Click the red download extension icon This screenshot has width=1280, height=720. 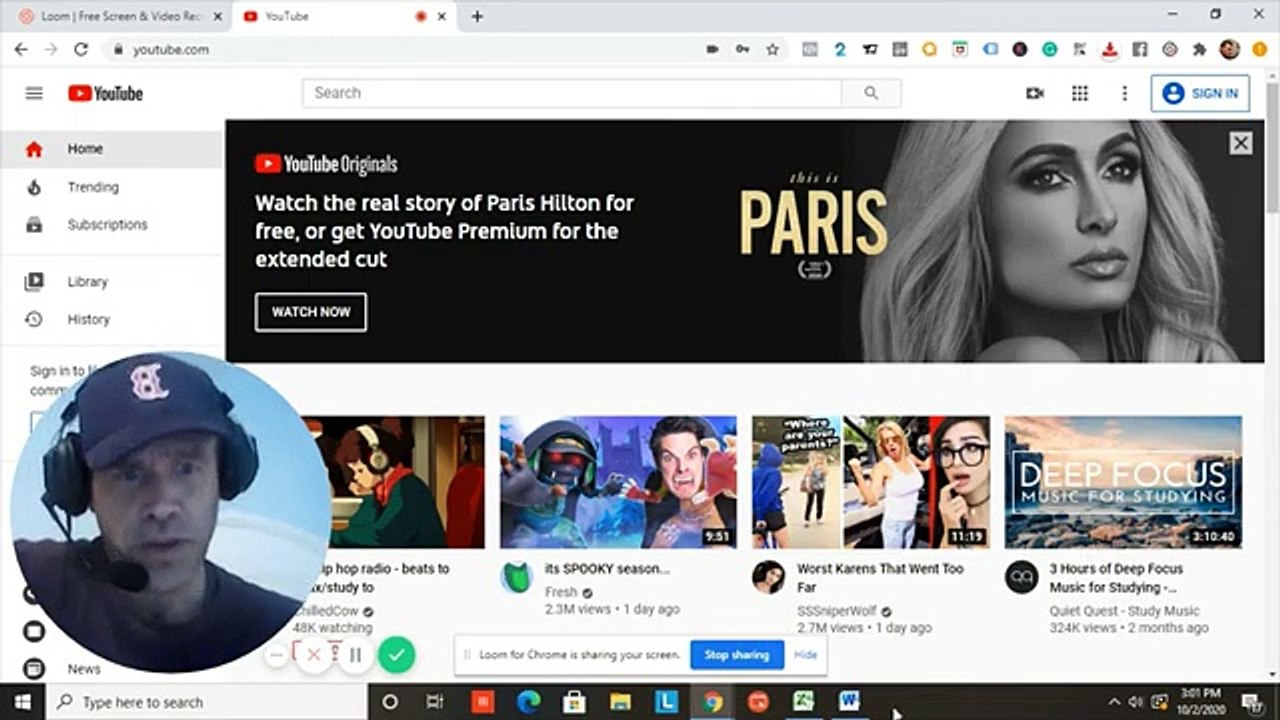(1109, 49)
